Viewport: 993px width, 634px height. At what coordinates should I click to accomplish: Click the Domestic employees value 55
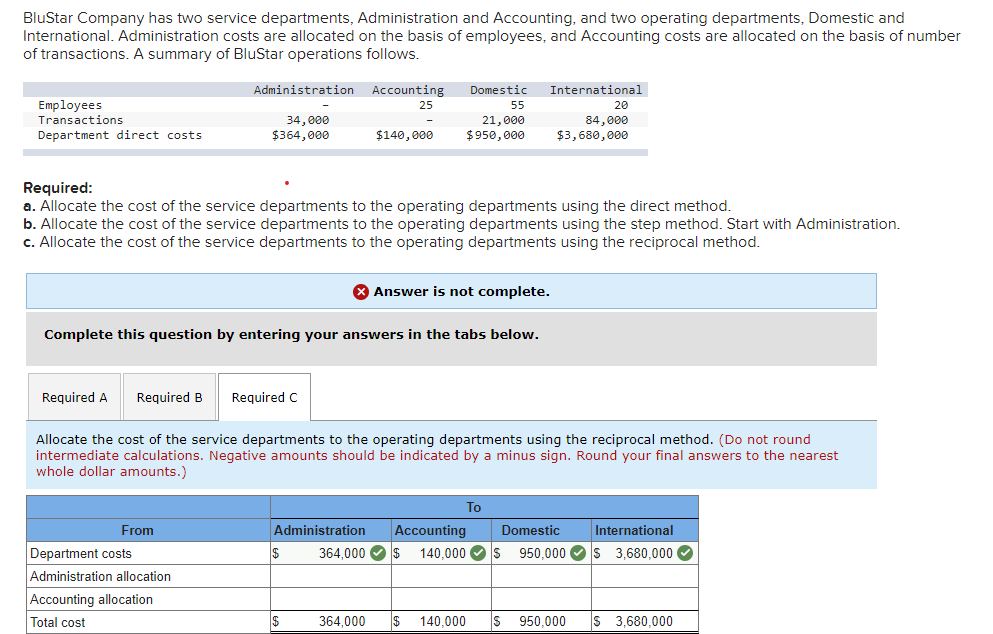coord(517,105)
